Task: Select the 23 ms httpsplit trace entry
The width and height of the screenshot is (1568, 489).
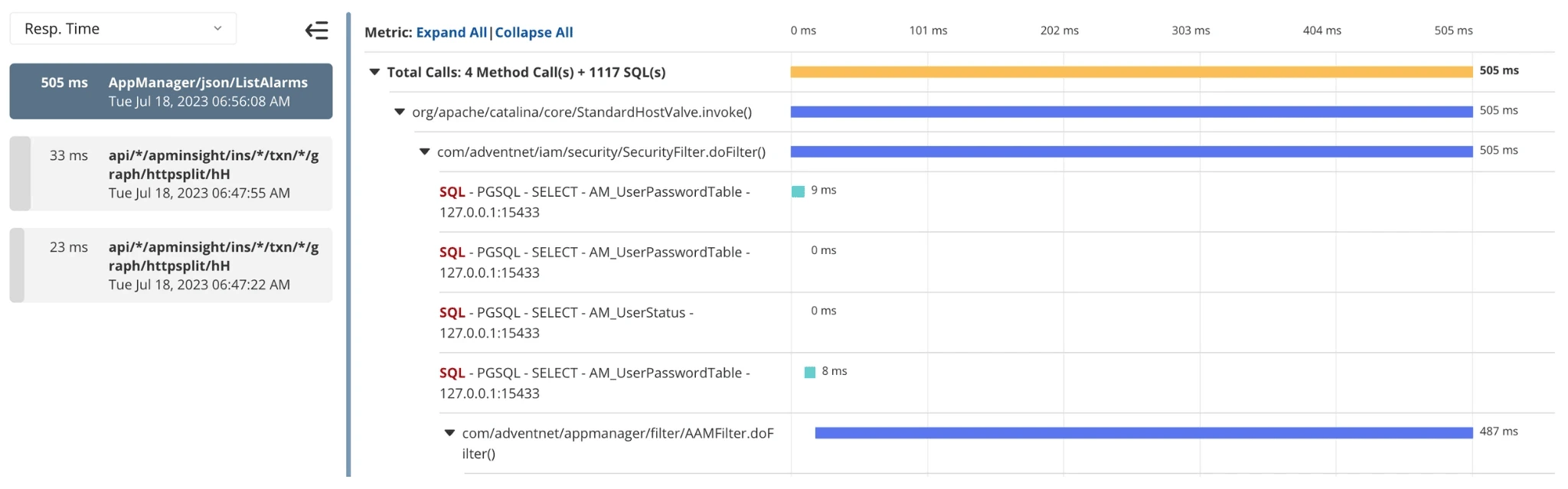Action: (171, 265)
